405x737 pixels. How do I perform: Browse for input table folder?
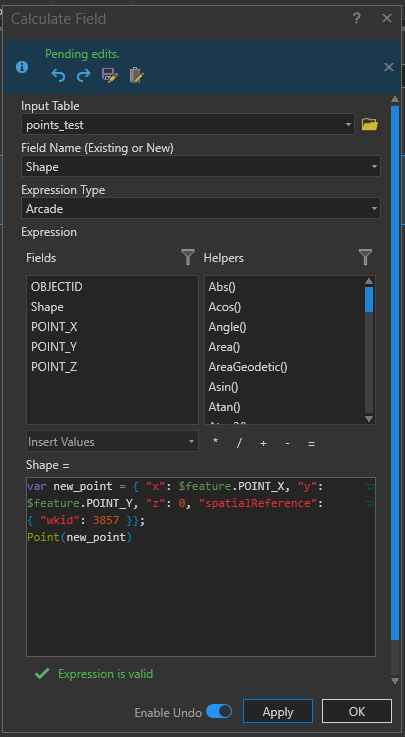click(370, 125)
